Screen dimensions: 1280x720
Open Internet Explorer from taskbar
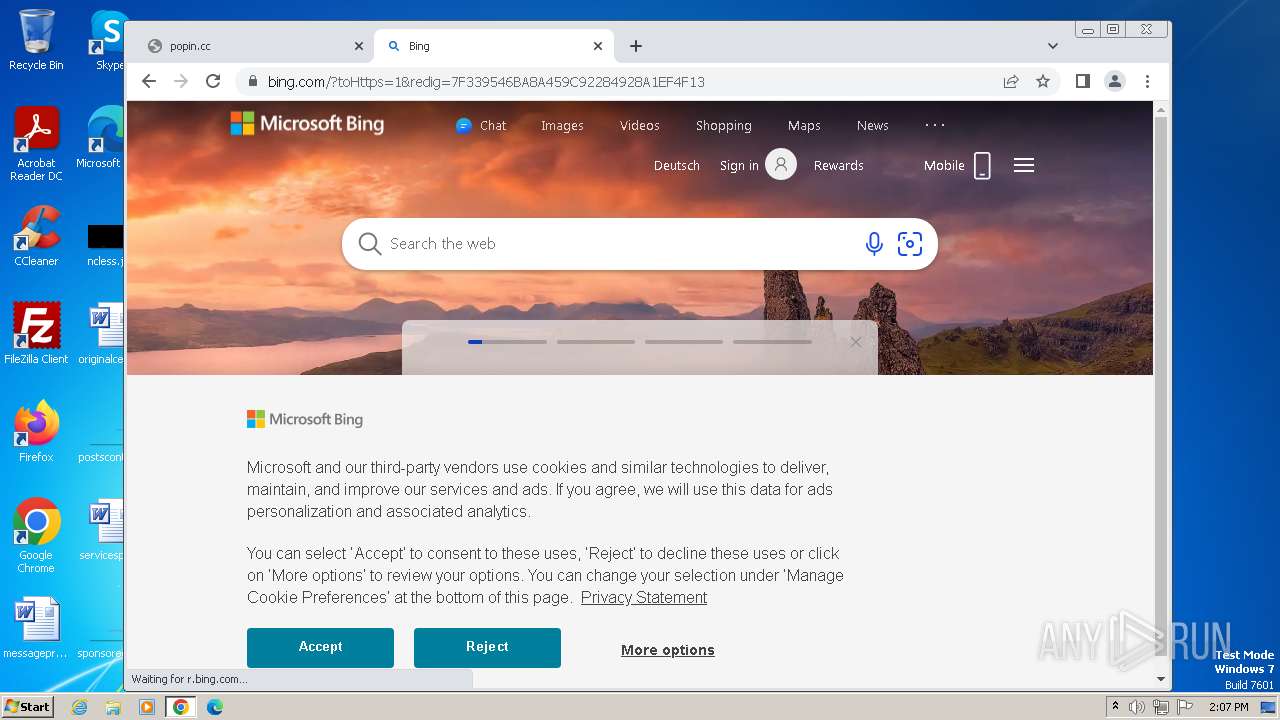click(x=79, y=707)
